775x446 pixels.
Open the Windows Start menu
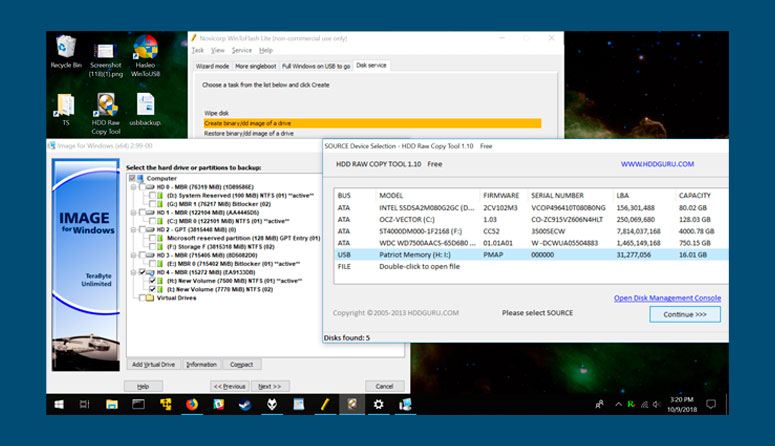(59, 404)
